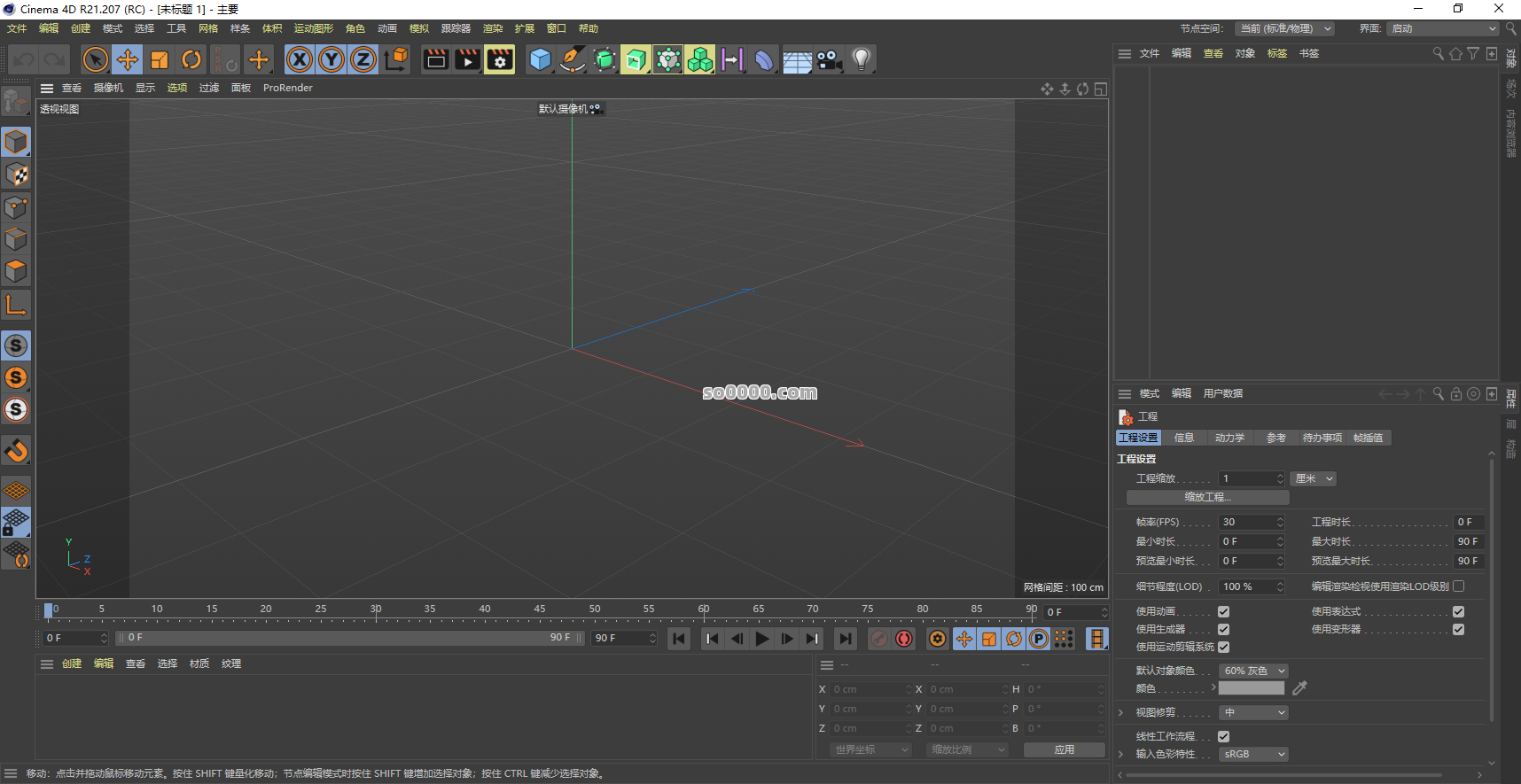Open the 渲染 menu
Image resolution: width=1521 pixels, height=784 pixels.
tap(493, 28)
